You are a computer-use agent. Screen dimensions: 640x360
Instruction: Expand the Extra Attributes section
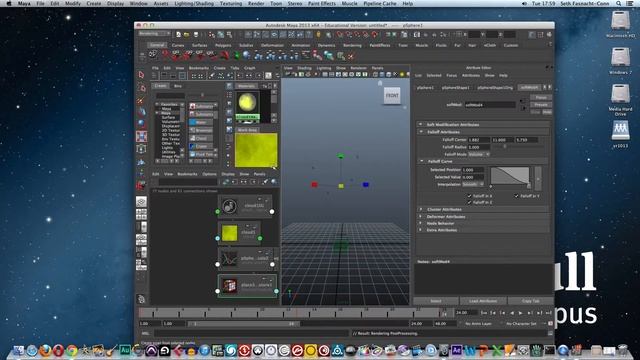point(421,230)
